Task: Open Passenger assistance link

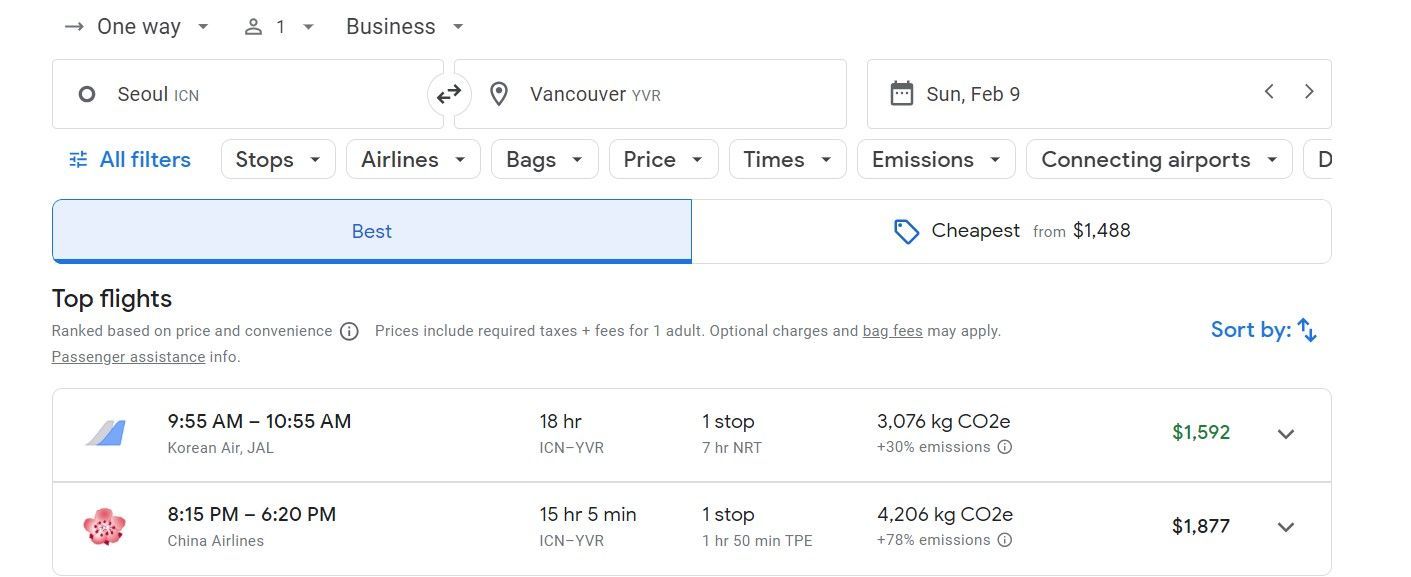Action: pos(128,357)
